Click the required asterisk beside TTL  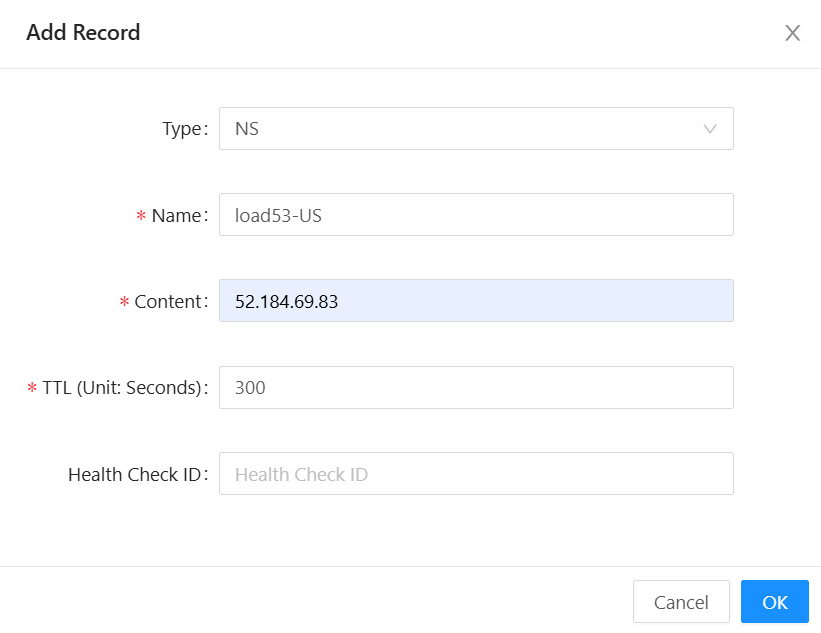[x=32, y=388]
